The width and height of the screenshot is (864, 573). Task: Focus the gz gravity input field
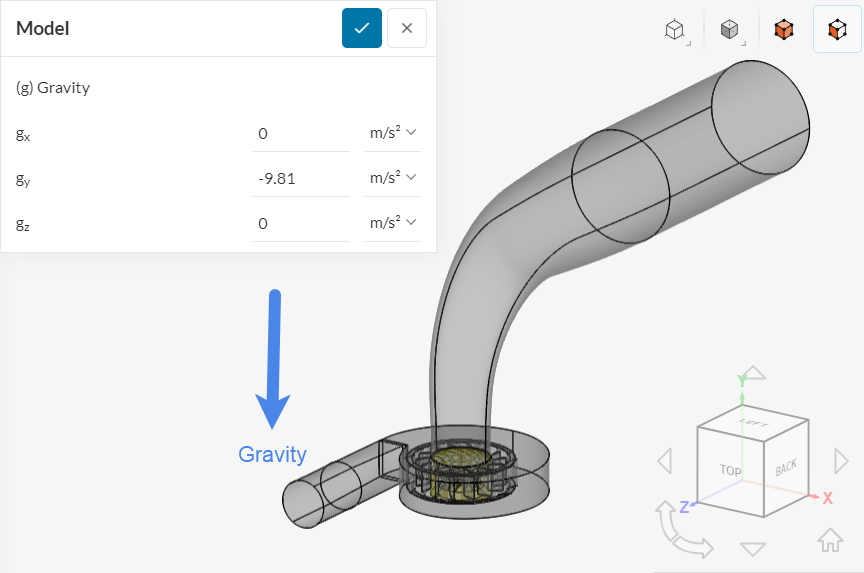[301, 224]
